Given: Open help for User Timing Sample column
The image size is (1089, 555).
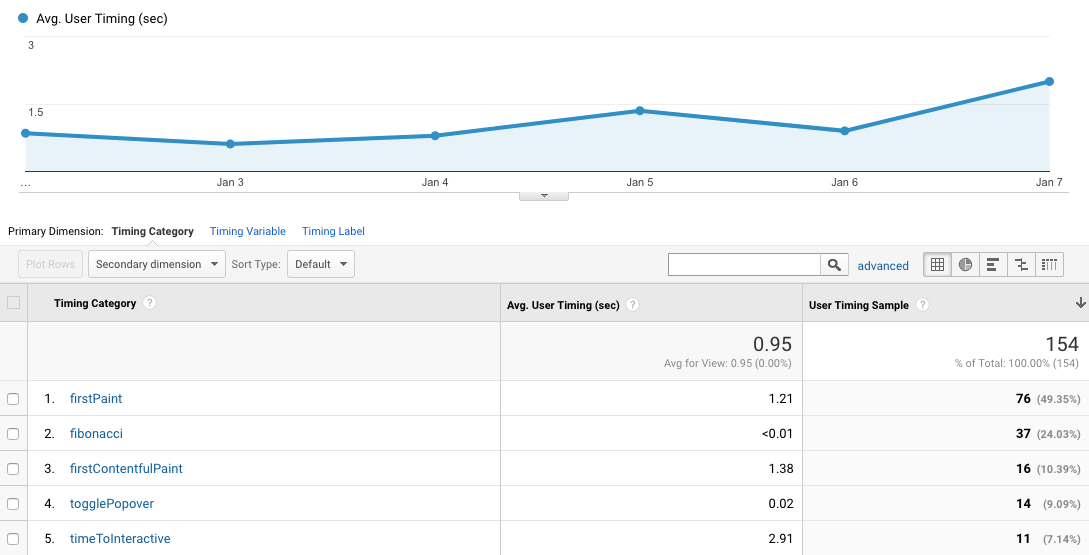Looking at the screenshot, I should click(922, 305).
